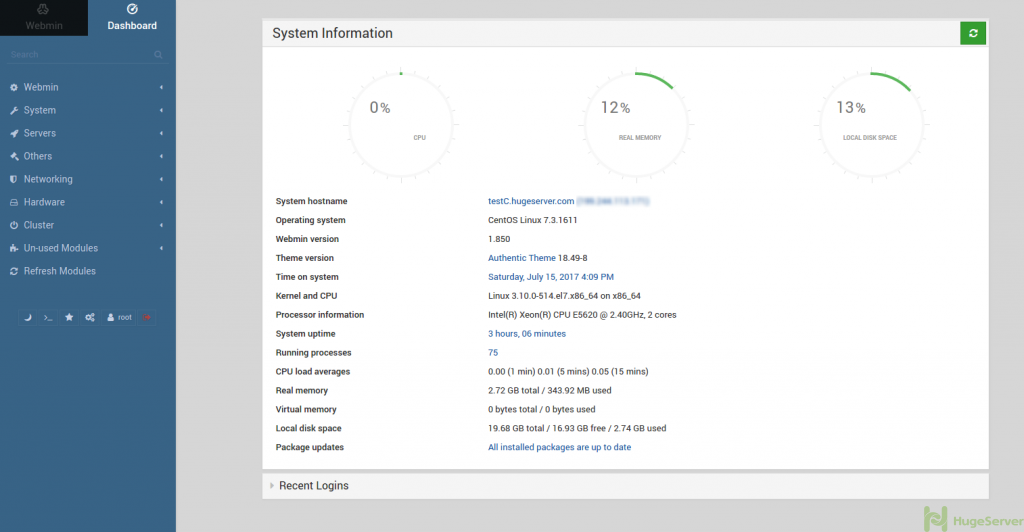Click the Operating system label

click(310, 220)
